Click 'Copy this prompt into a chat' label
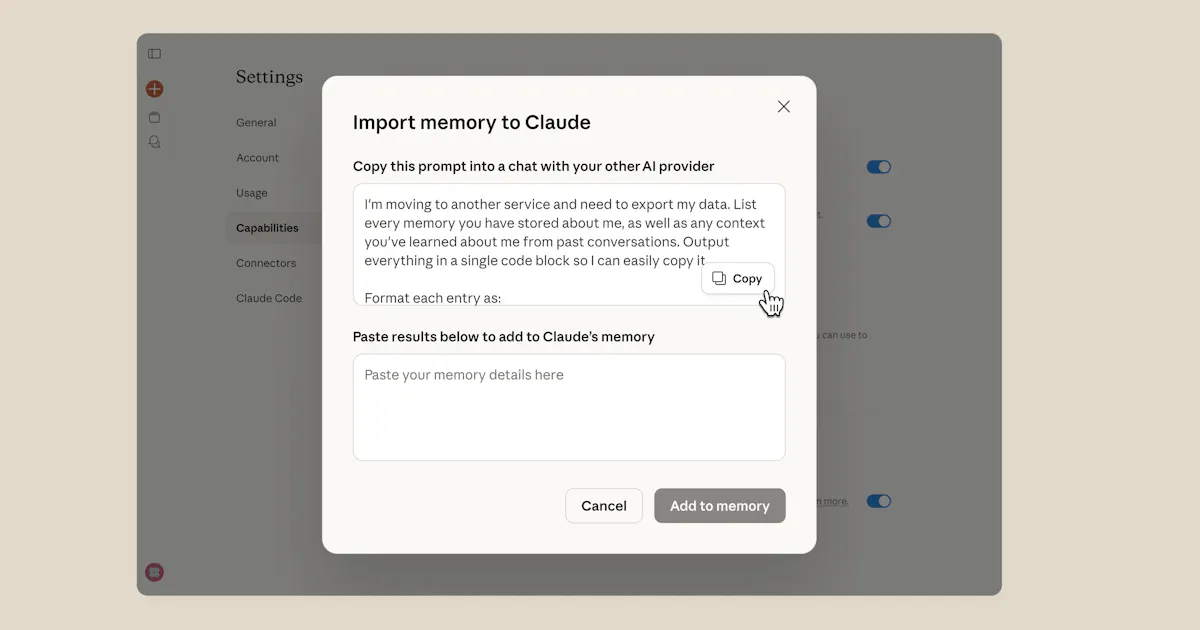 click(x=534, y=166)
